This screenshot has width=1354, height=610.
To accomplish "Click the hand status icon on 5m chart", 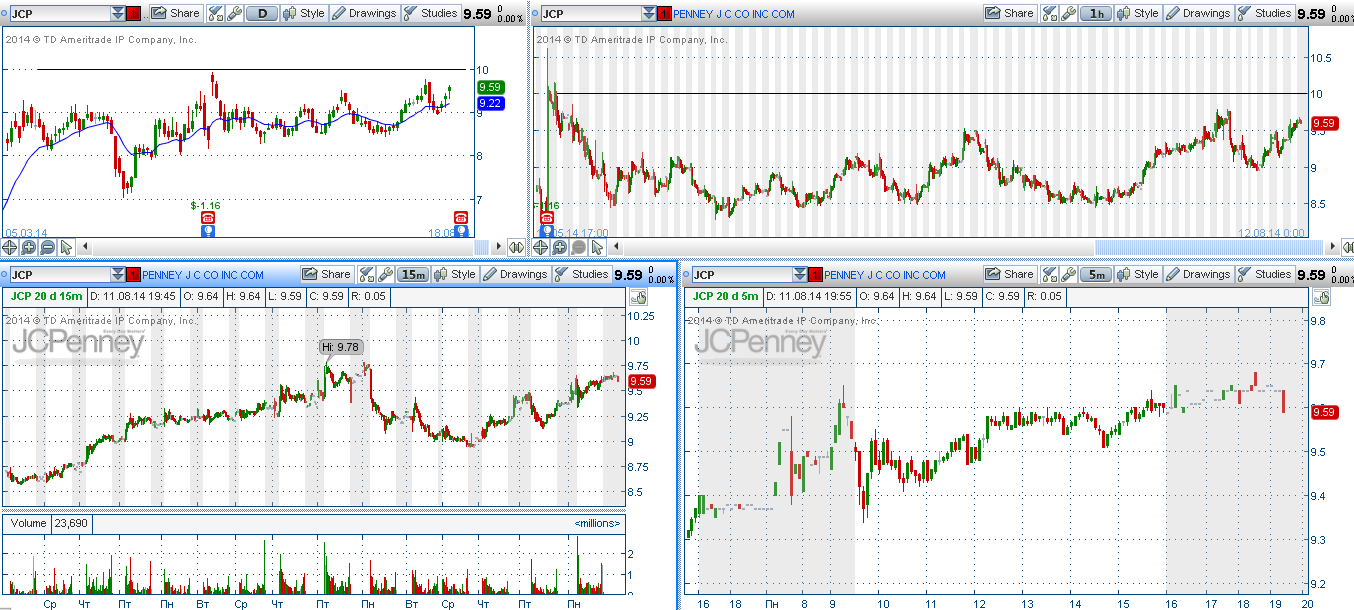I will [x=1319, y=297].
